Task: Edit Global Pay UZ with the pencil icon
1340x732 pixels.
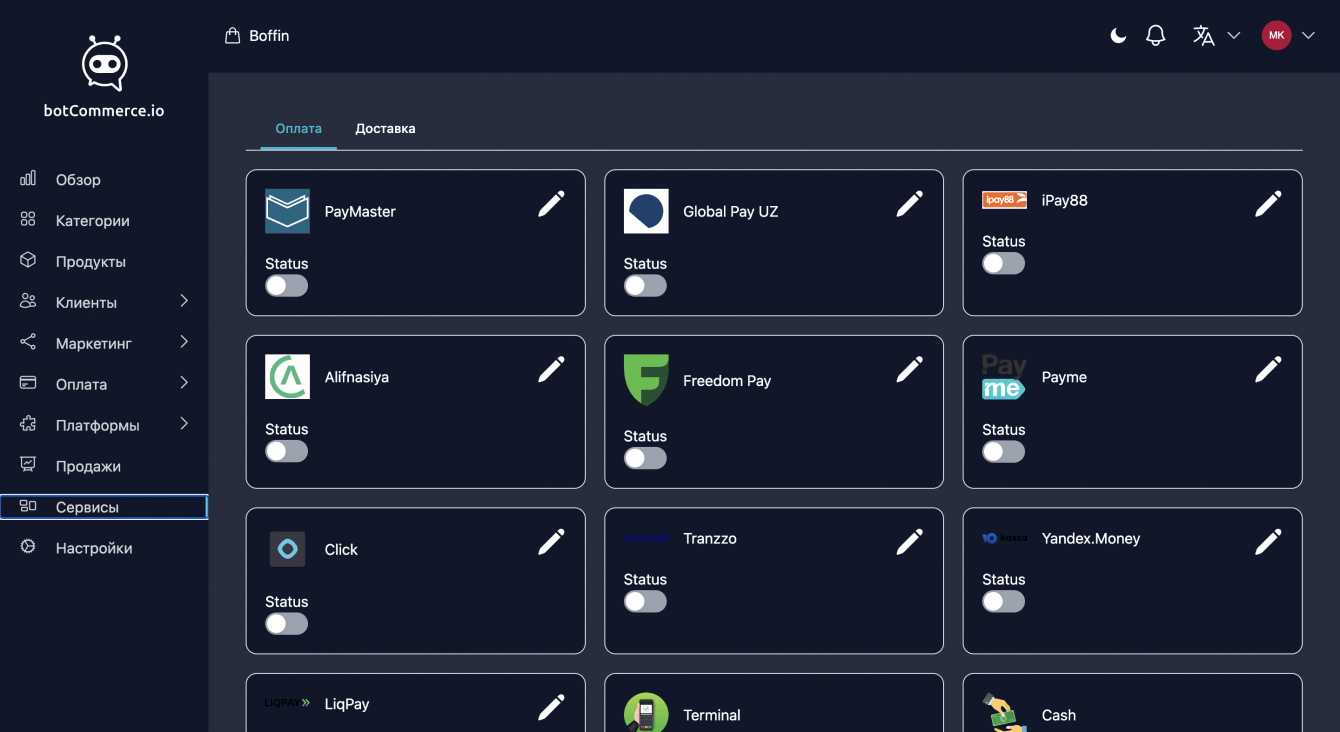Action: tap(910, 204)
